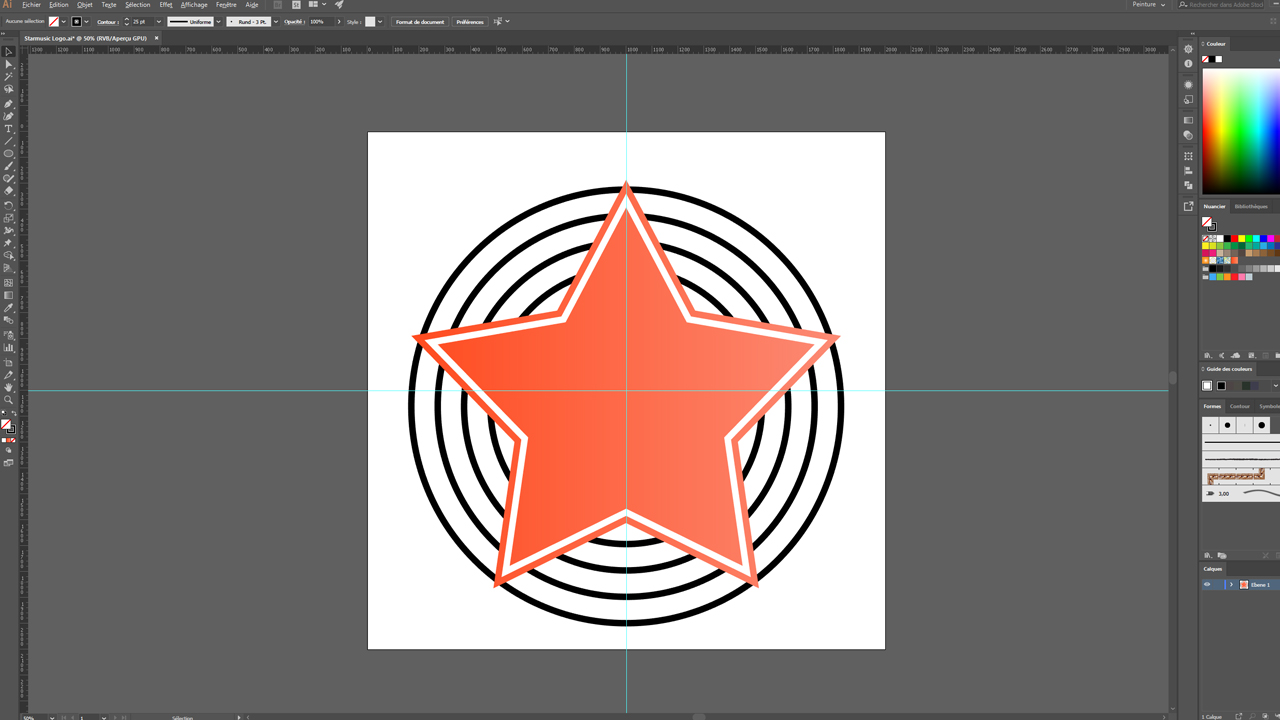
Task: Select the Selection (black arrow) tool
Action: click(9, 52)
